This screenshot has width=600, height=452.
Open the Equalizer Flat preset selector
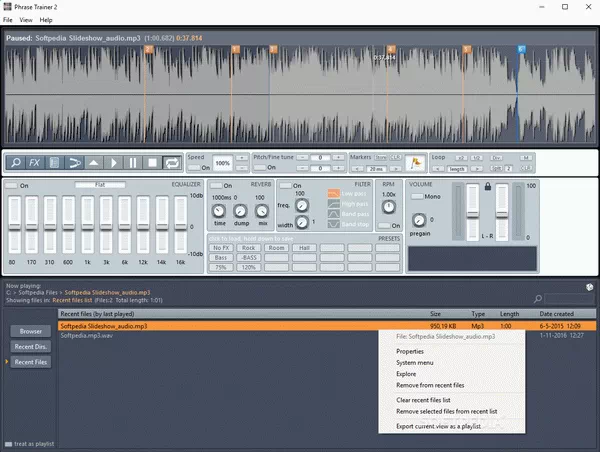100,185
